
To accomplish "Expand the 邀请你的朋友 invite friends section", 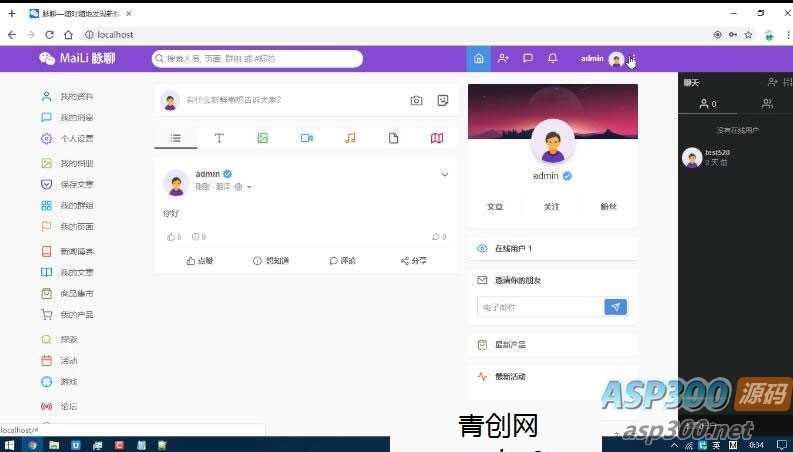I will click(x=552, y=280).
